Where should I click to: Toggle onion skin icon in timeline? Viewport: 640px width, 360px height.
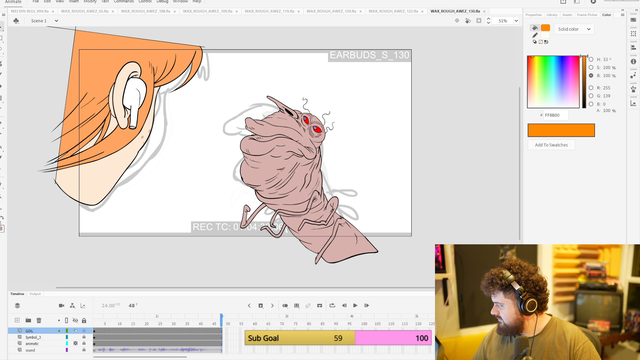pos(285,305)
